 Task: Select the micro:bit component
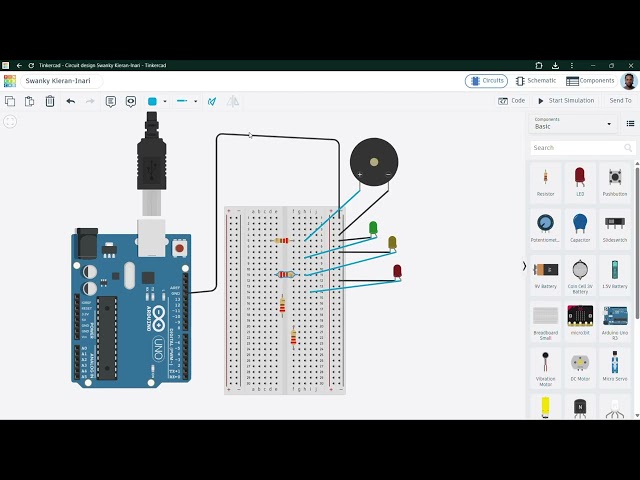click(580, 321)
